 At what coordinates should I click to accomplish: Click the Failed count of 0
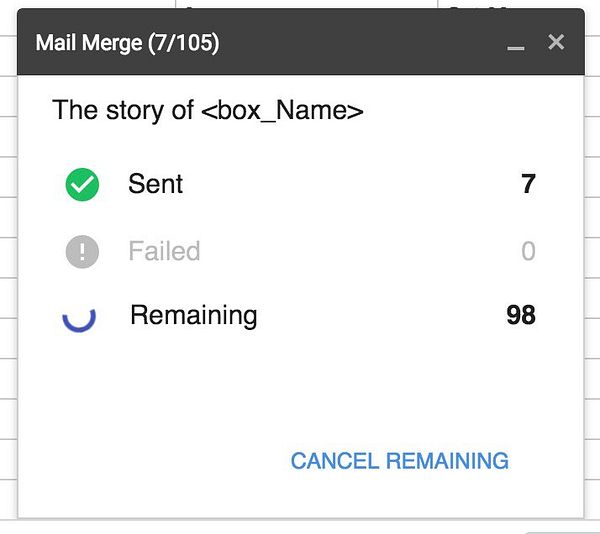(528, 251)
